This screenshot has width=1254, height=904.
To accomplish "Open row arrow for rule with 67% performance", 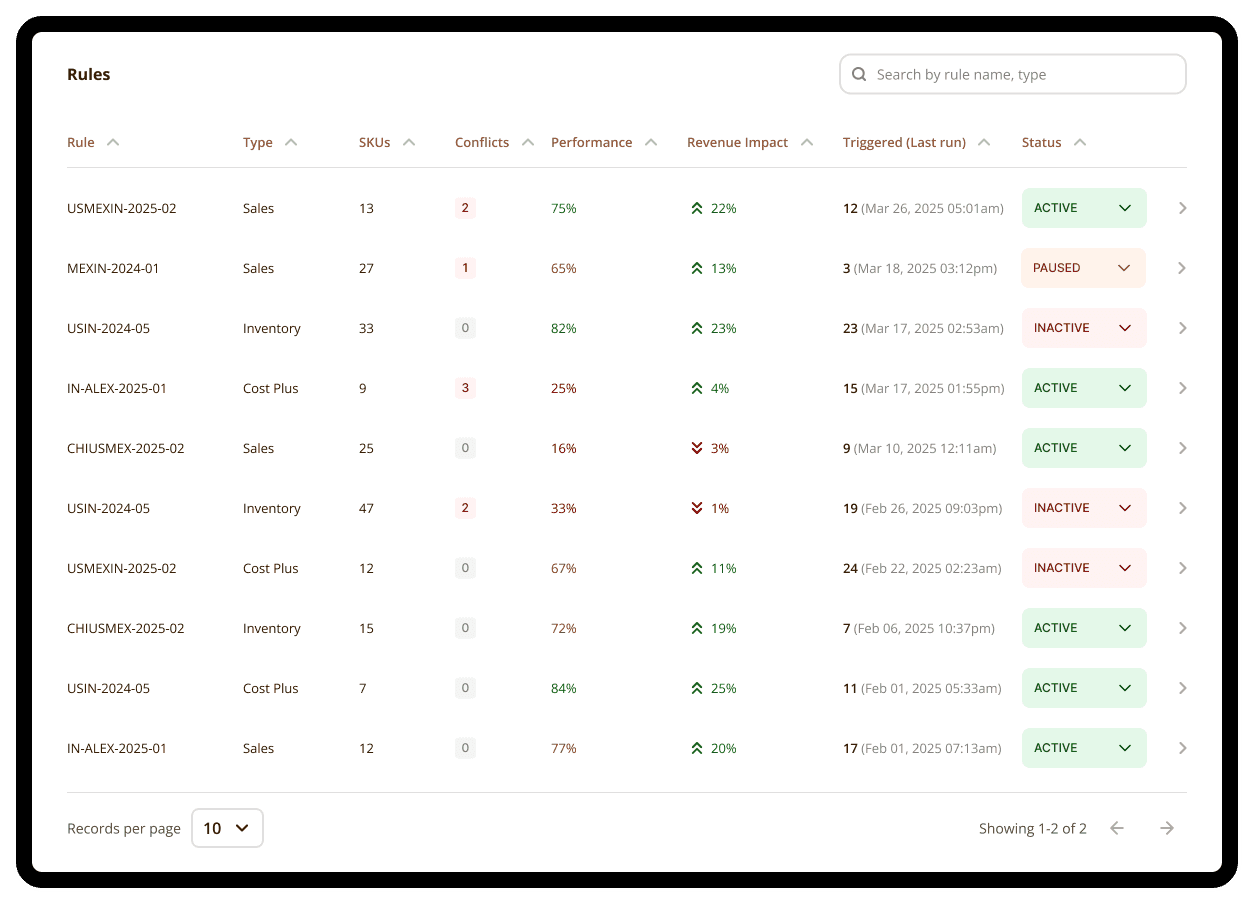I will point(1182,568).
